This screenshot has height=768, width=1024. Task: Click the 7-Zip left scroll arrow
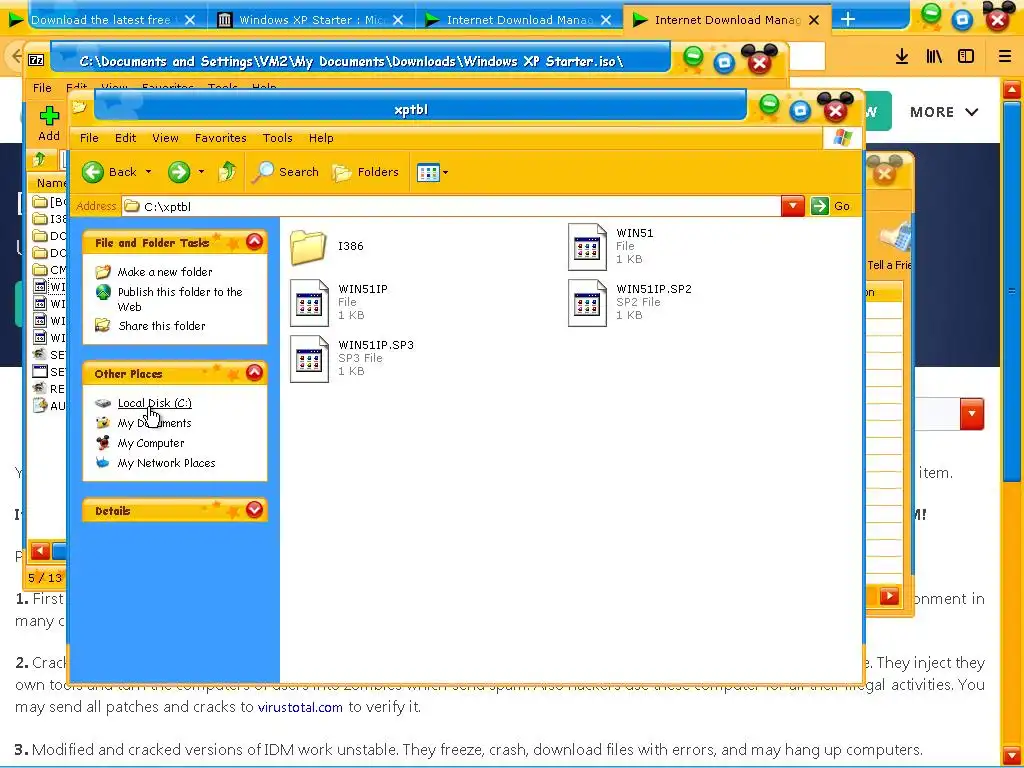click(40, 551)
